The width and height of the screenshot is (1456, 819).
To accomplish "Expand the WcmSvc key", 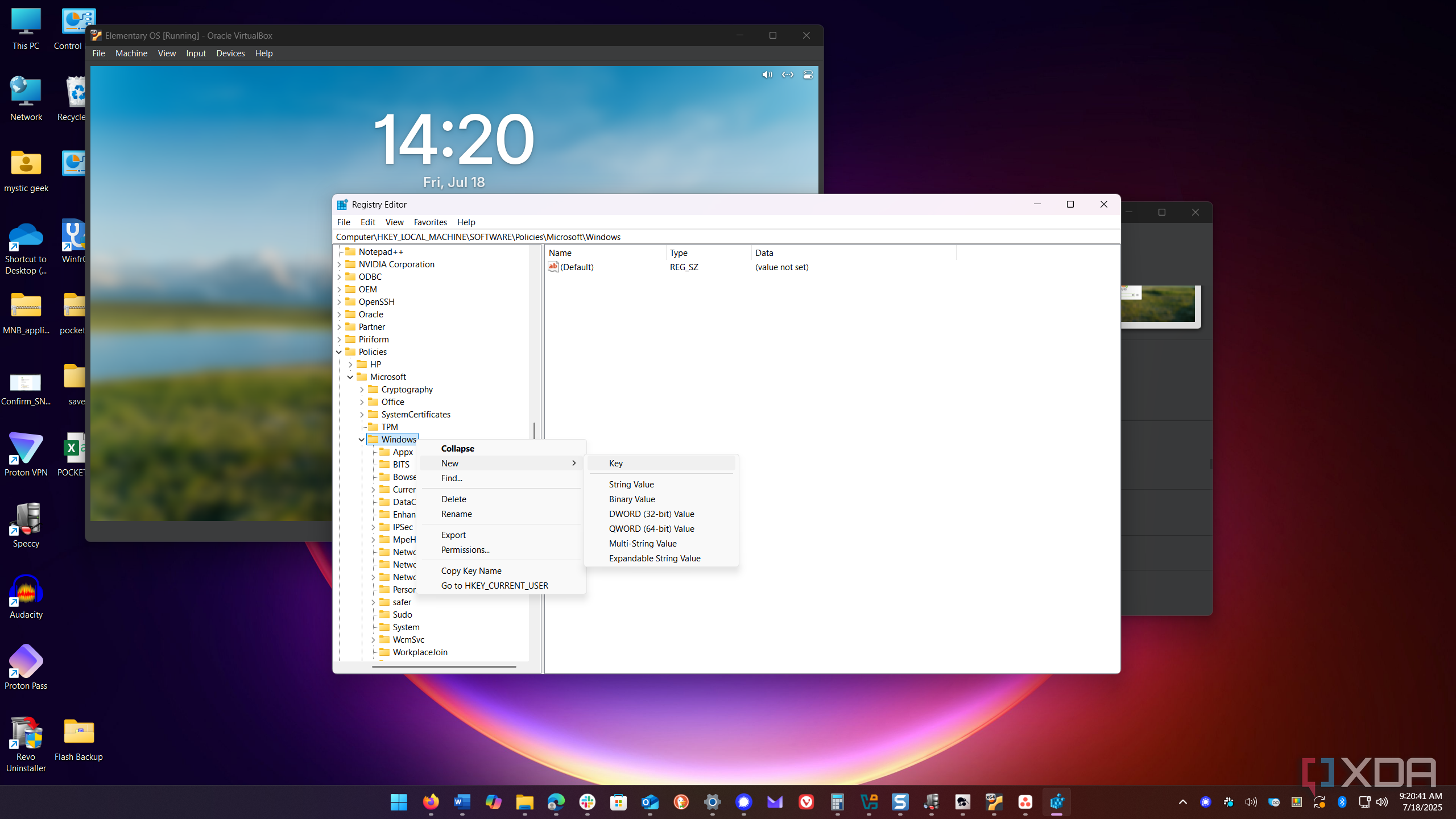I will pyautogui.click(x=373, y=640).
